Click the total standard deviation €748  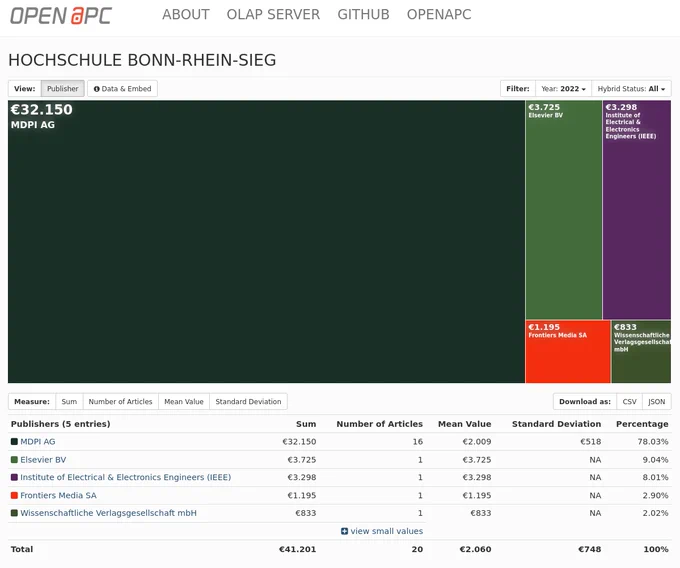point(590,549)
